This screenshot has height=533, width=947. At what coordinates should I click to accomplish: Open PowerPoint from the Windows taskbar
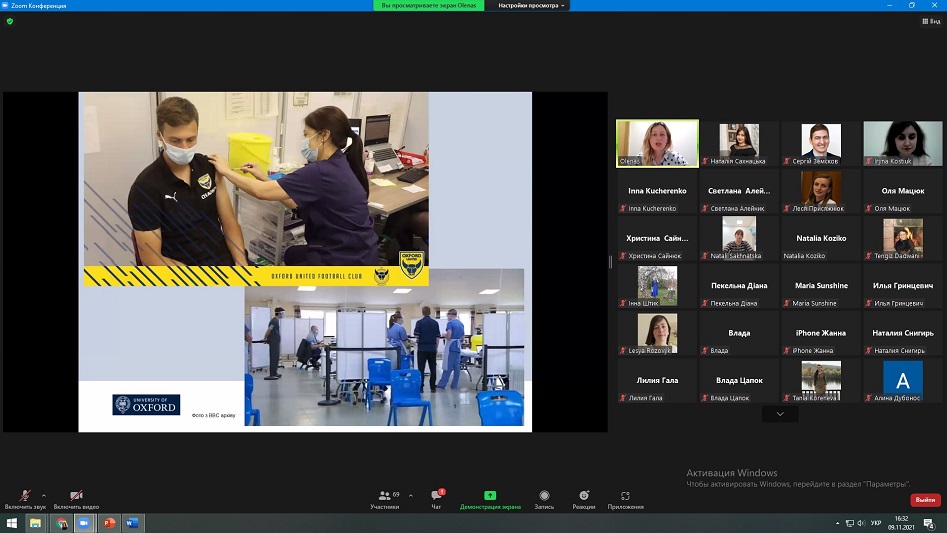click(109, 523)
